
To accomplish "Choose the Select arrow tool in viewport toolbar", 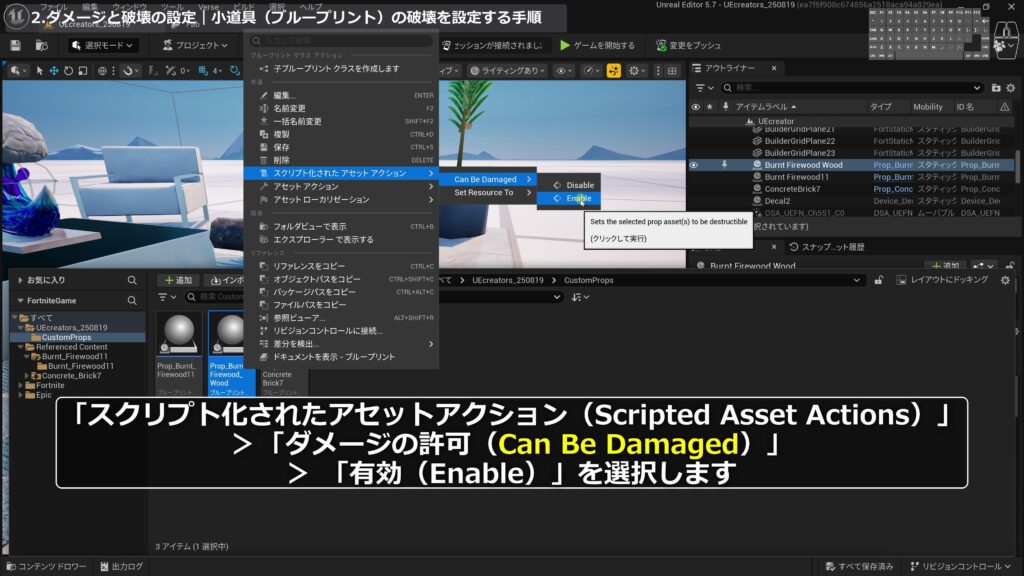I will click(x=40, y=71).
